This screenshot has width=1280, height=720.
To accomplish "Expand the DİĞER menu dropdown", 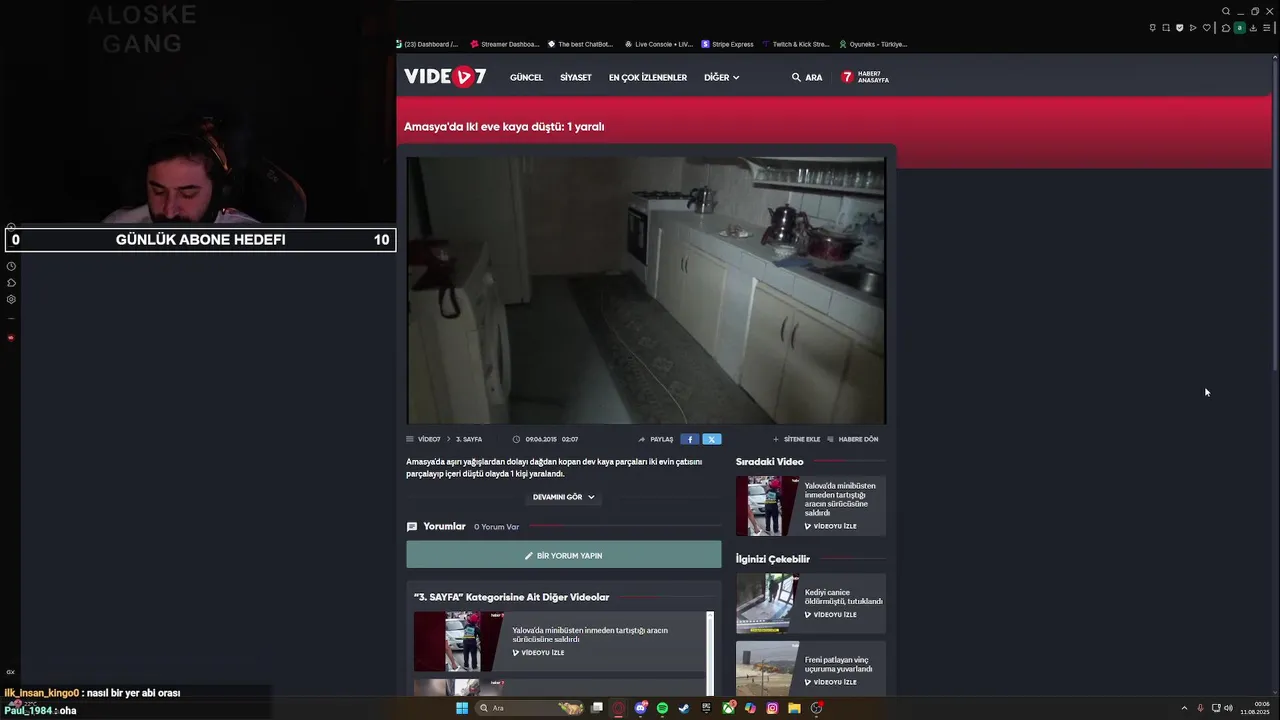I will click(721, 77).
